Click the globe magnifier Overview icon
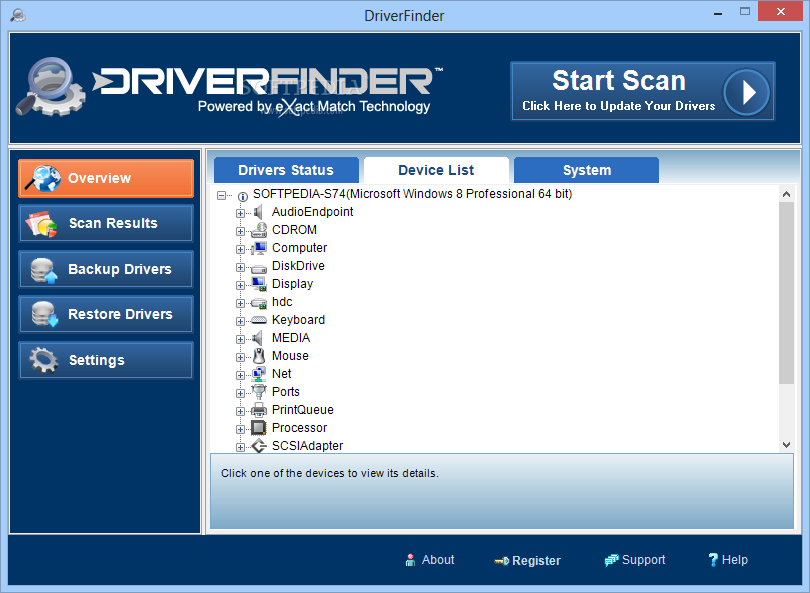Screen dimensions: 810x593 [43, 178]
